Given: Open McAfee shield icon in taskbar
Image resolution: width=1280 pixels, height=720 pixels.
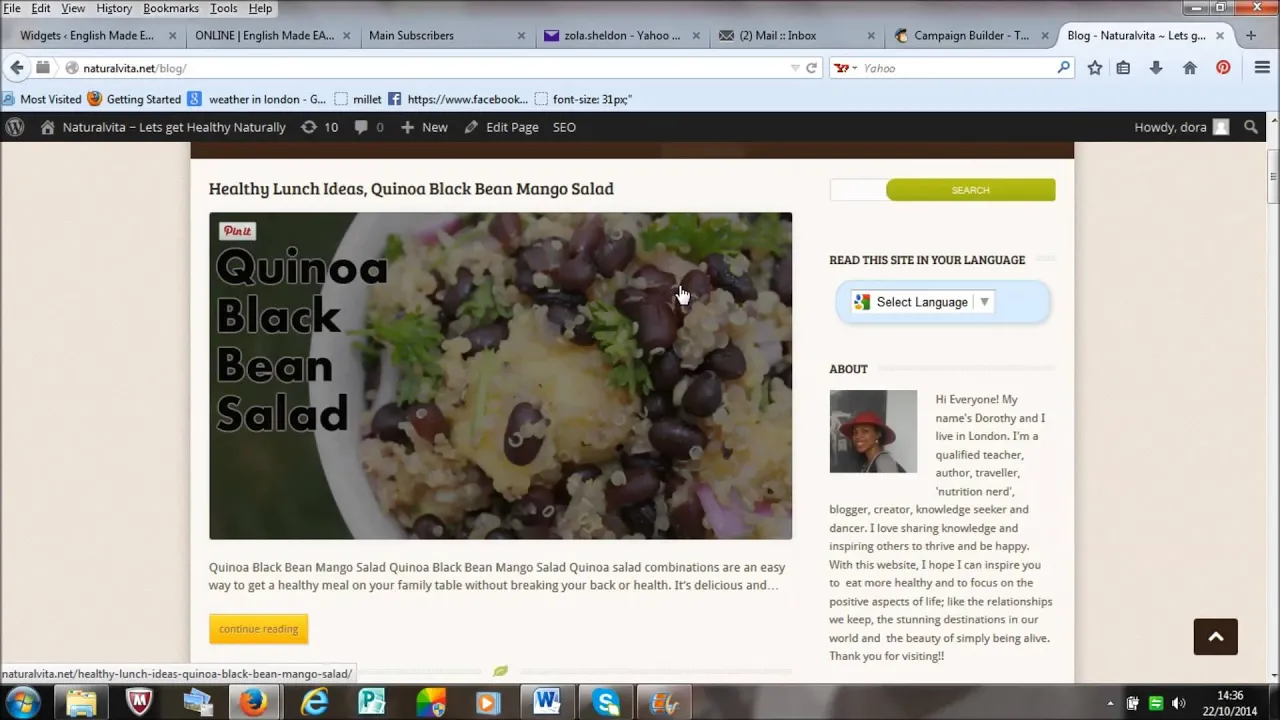Looking at the screenshot, I should (139, 702).
